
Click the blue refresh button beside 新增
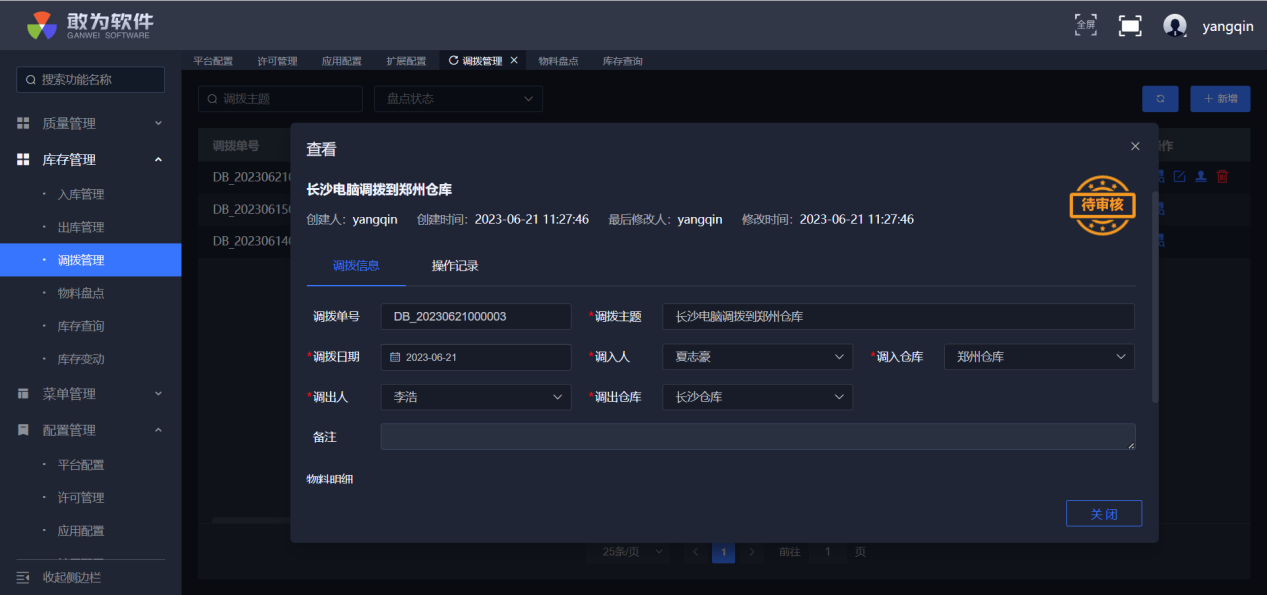pyautogui.click(x=1160, y=99)
